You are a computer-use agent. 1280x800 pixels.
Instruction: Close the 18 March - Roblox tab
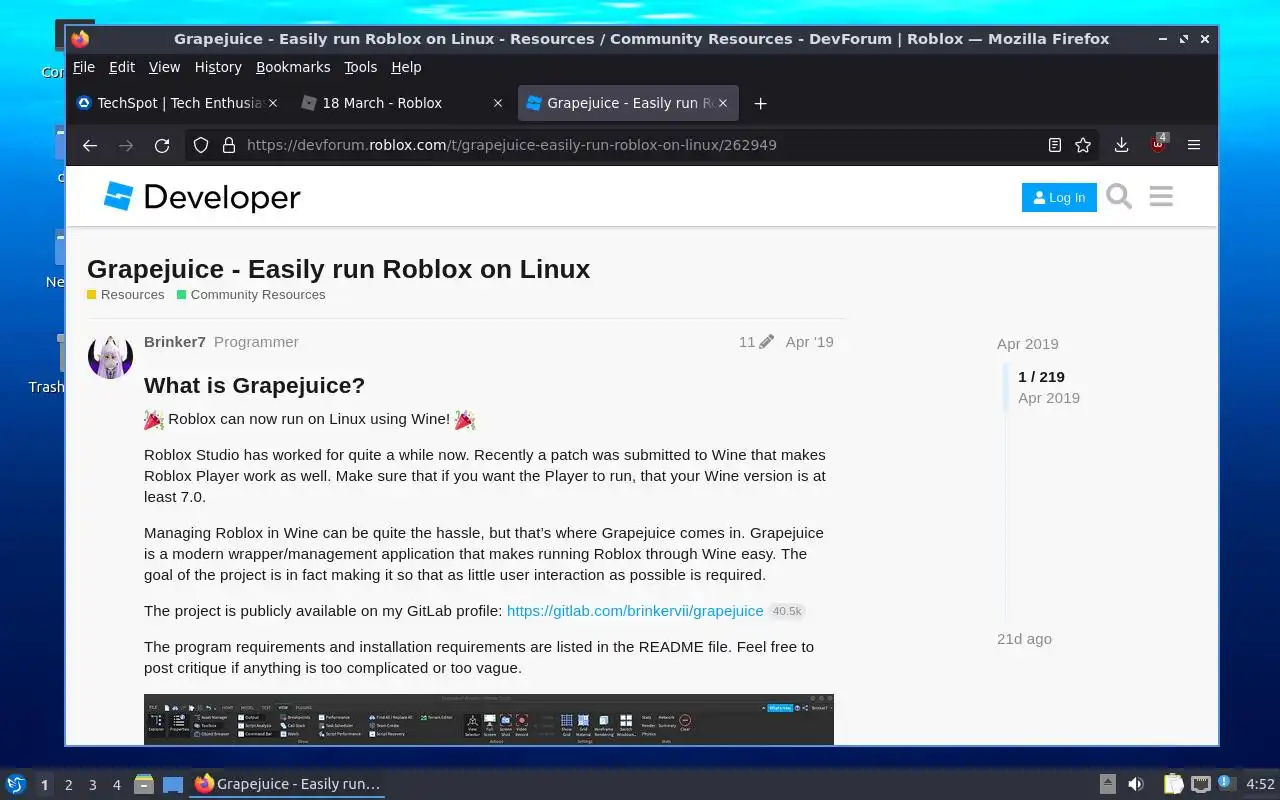tap(498, 103)
